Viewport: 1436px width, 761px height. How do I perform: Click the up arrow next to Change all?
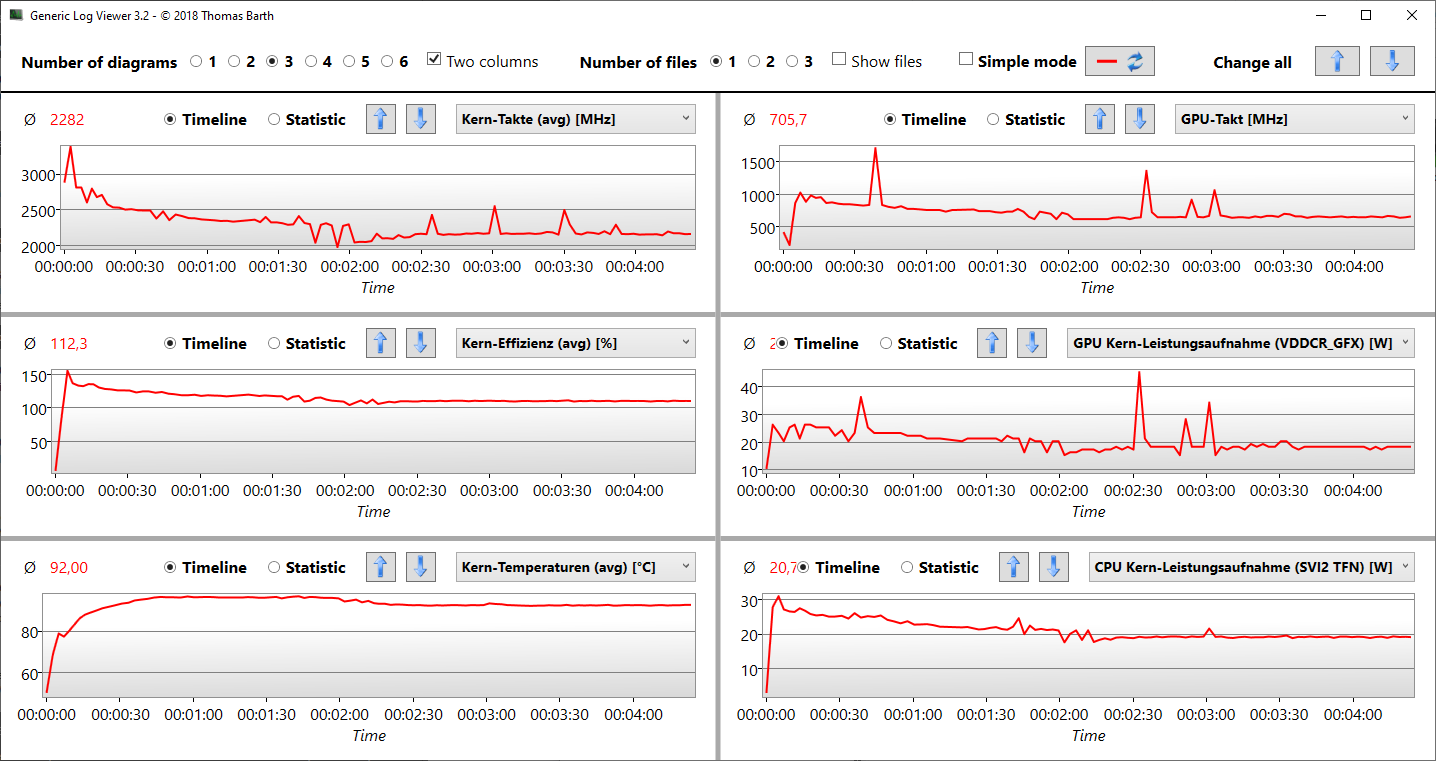point(1337,61)
